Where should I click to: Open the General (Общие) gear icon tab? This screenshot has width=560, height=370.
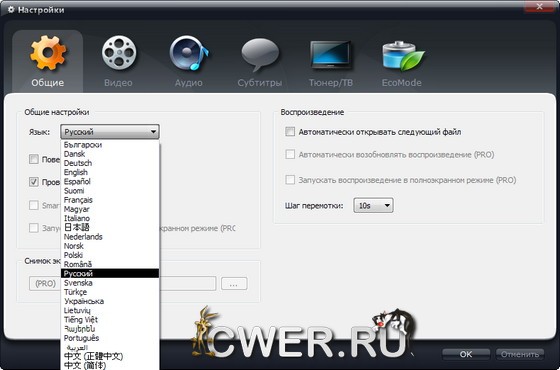coord(48,52)
